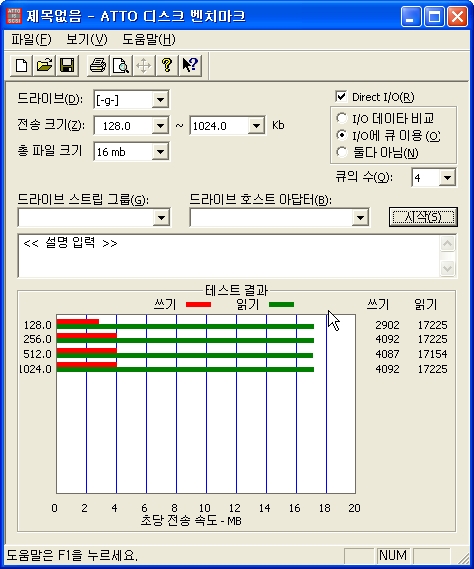
Task: Click the 512.0 row label in chart
Action: tap(37, 354)
